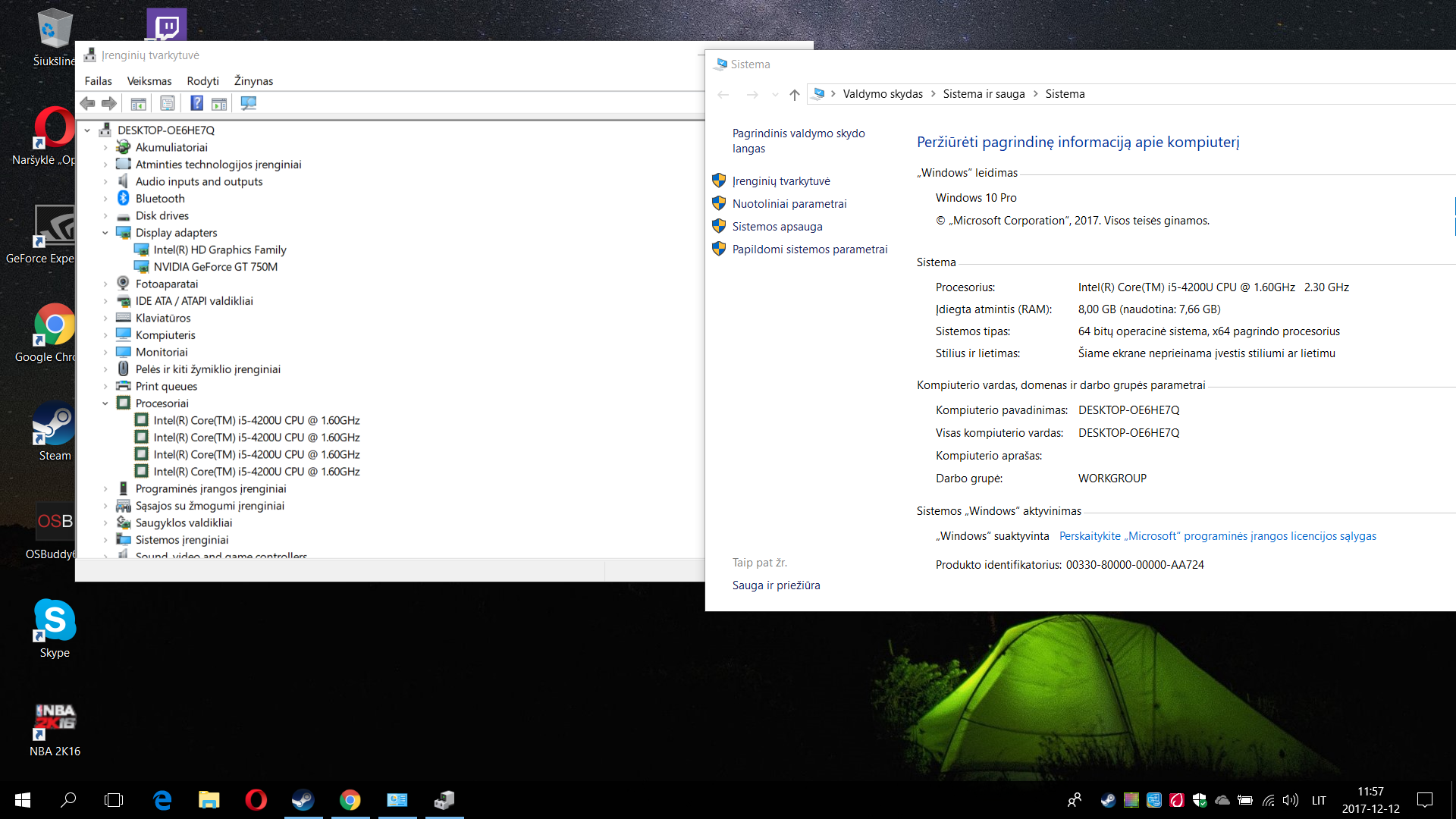The width and height of the screenshot is (1456, 819).
Task: Select Programinės įrangos įrenginiai category
Action: pyautogui.click(x=211, y=488)
